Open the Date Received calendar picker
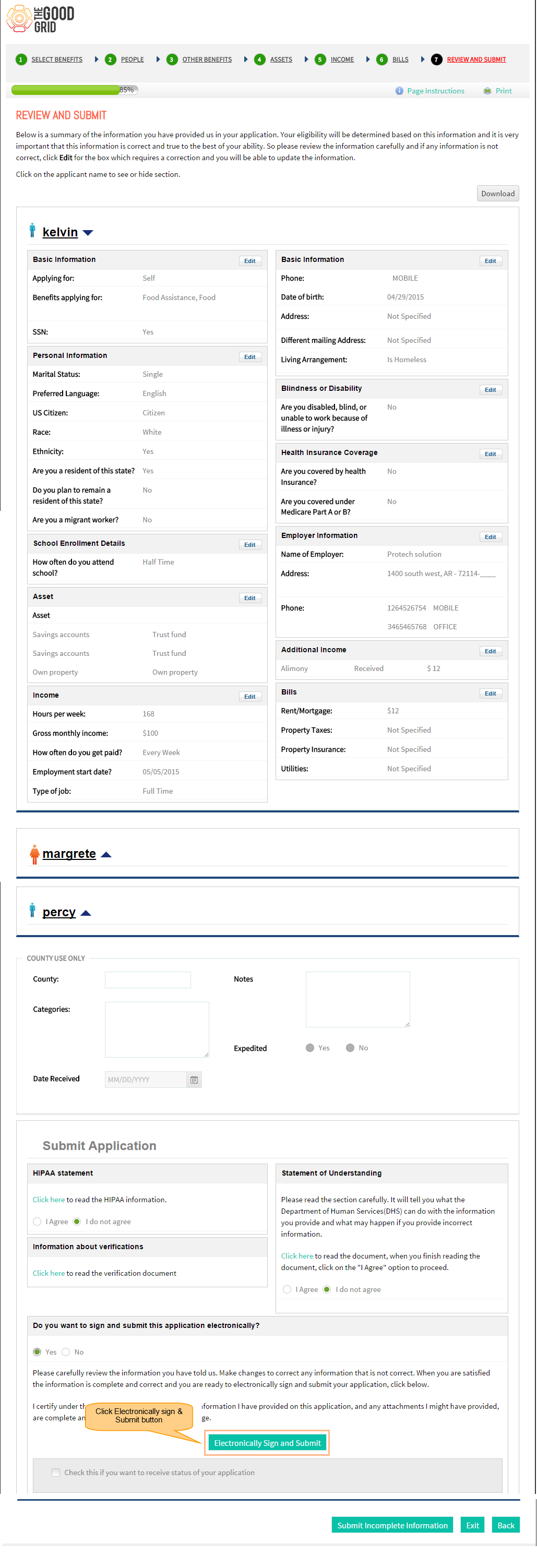The width and height of the screenshot is (537, 1568). (194, 1080)
